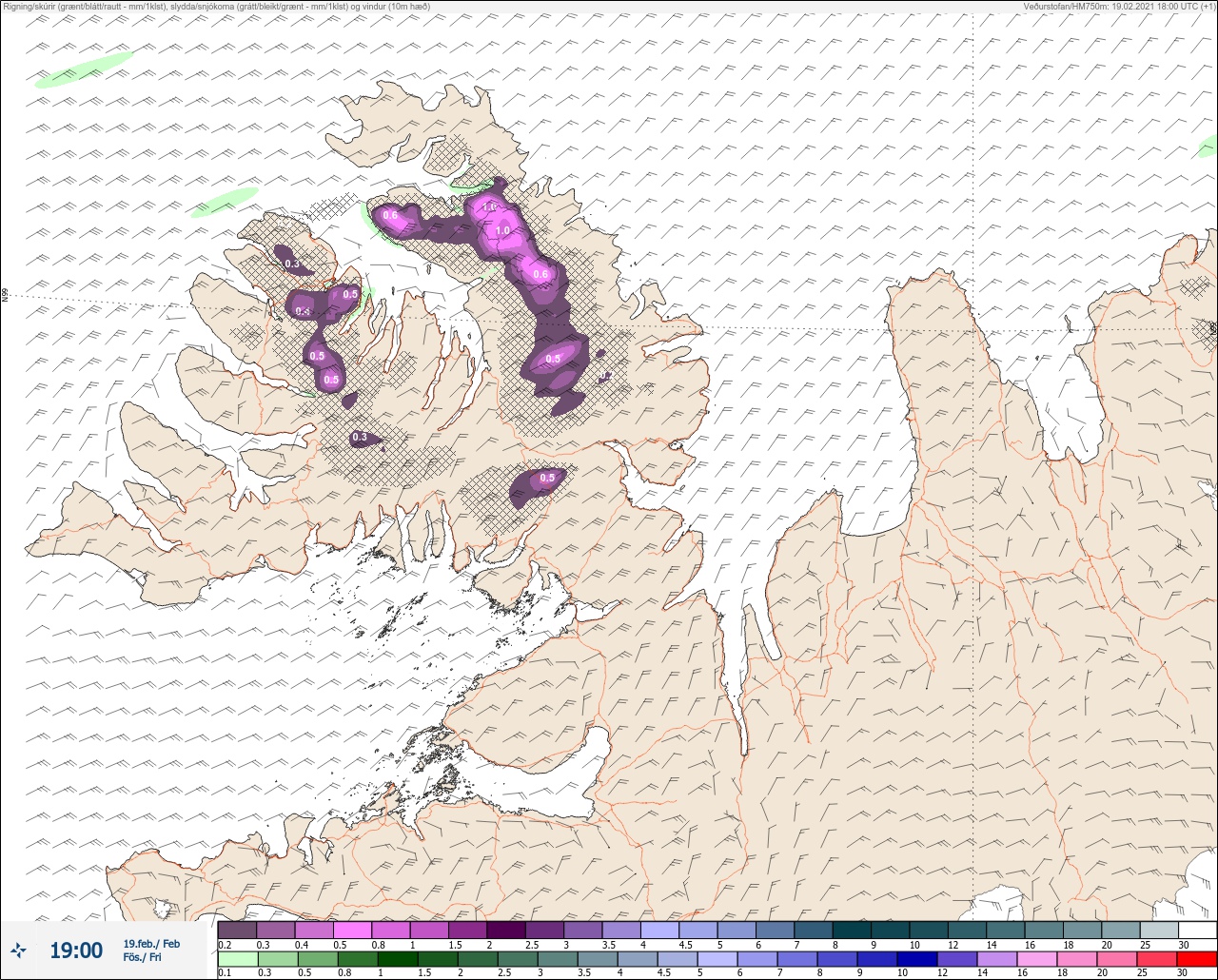The image size is (1218, 980).
Task: Click the white 30 swatch in upper legend
Action: 1197,930
